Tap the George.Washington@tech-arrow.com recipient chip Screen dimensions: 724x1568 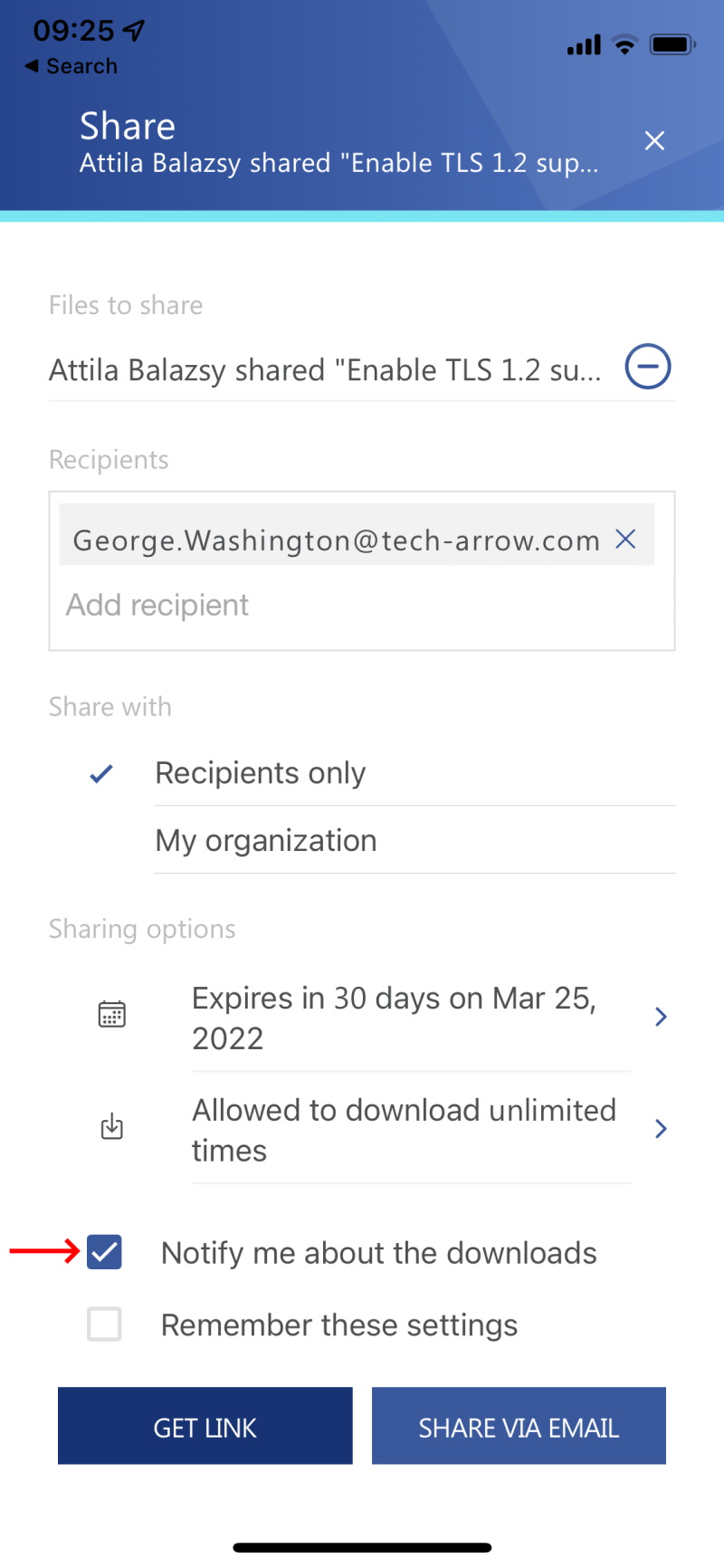357,534
